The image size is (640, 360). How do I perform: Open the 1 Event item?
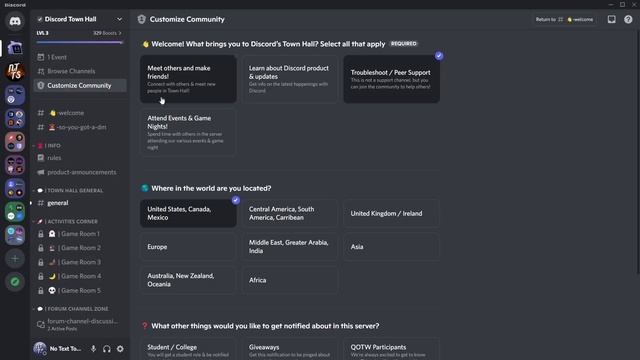(x=80, y=57)
